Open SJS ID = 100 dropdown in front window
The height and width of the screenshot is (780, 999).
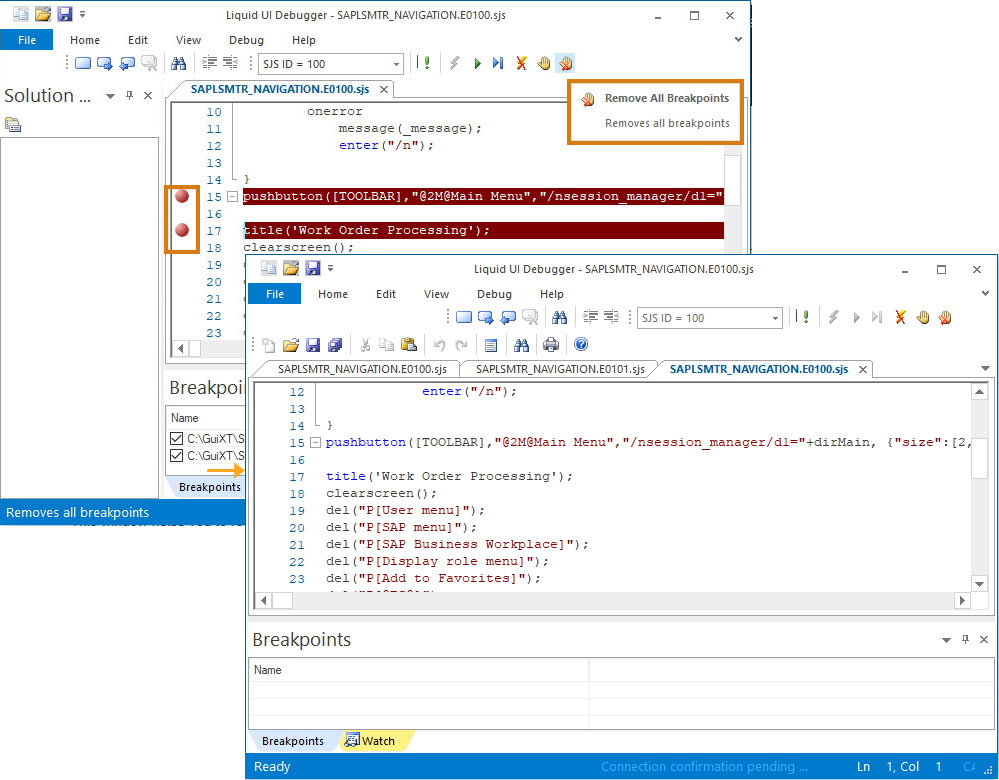[775, 318]
